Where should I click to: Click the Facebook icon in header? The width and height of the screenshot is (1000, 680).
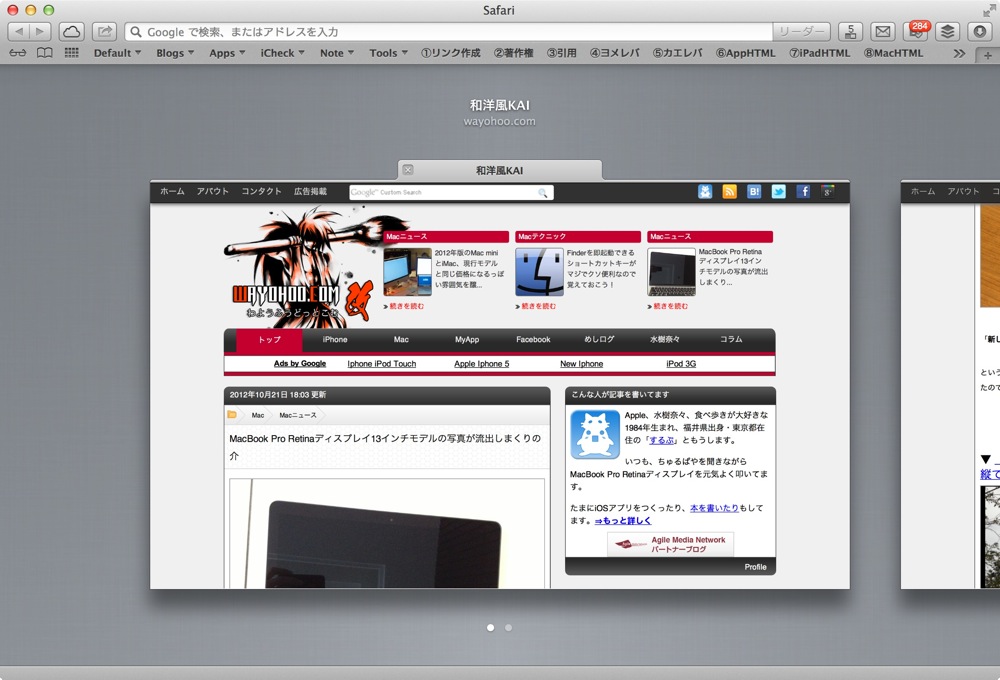(x=803, y=191)
